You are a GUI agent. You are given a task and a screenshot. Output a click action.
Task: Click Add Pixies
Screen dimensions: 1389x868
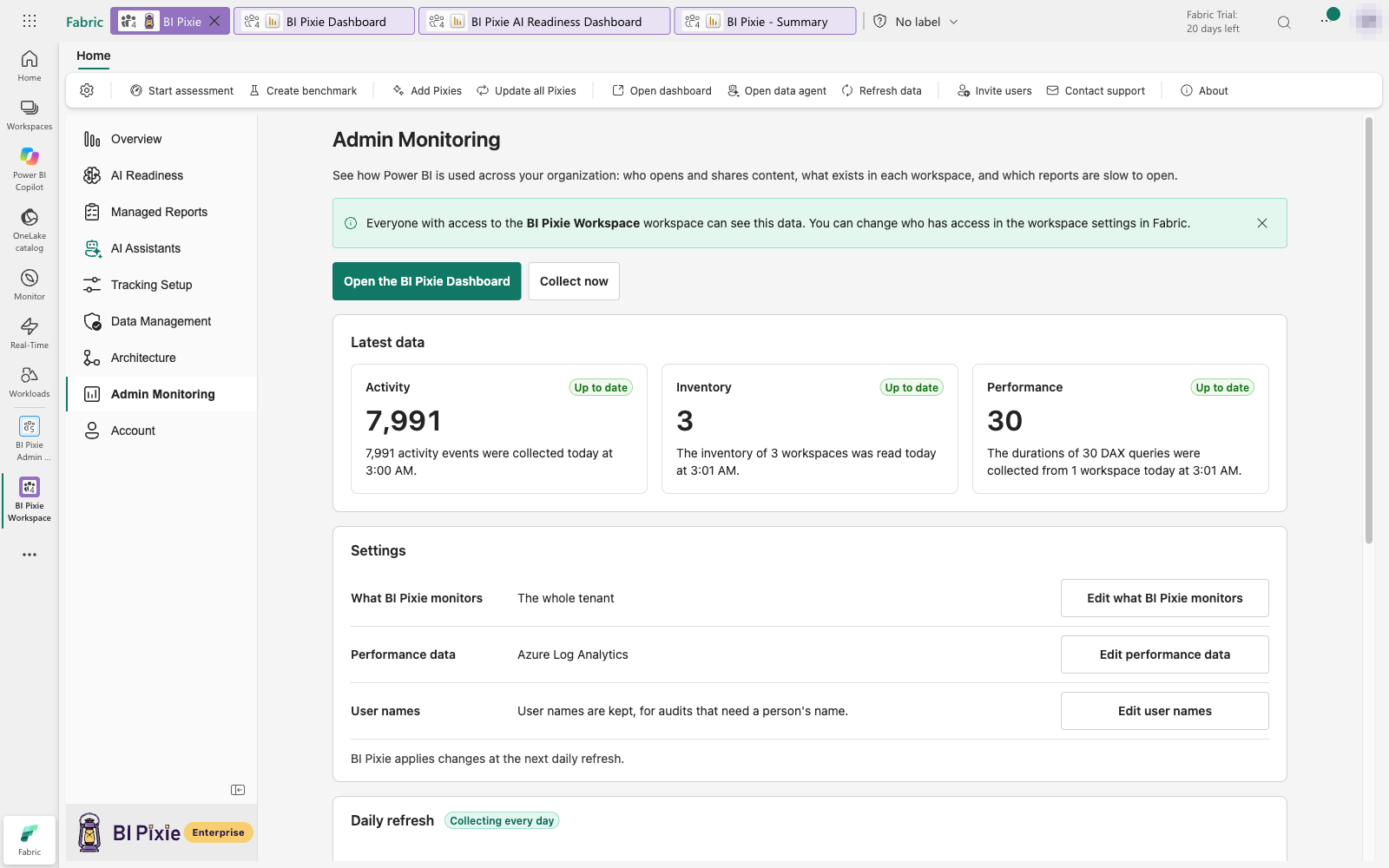427,90
